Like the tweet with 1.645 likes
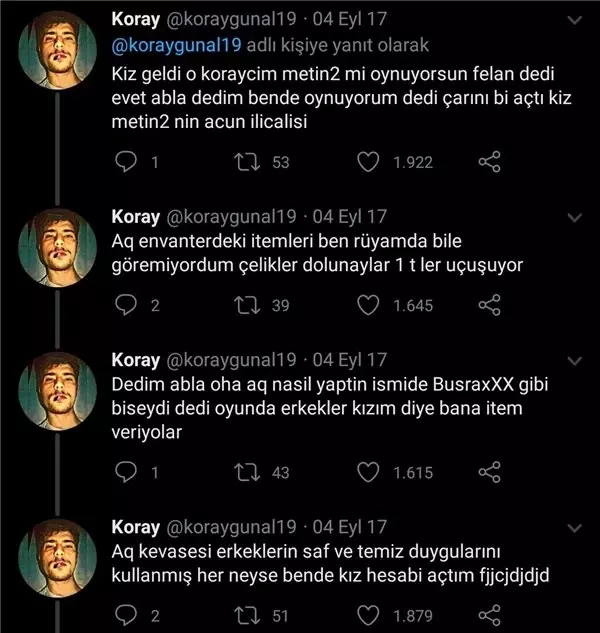This screenshot has height=633, width=600. coord(368,305)
